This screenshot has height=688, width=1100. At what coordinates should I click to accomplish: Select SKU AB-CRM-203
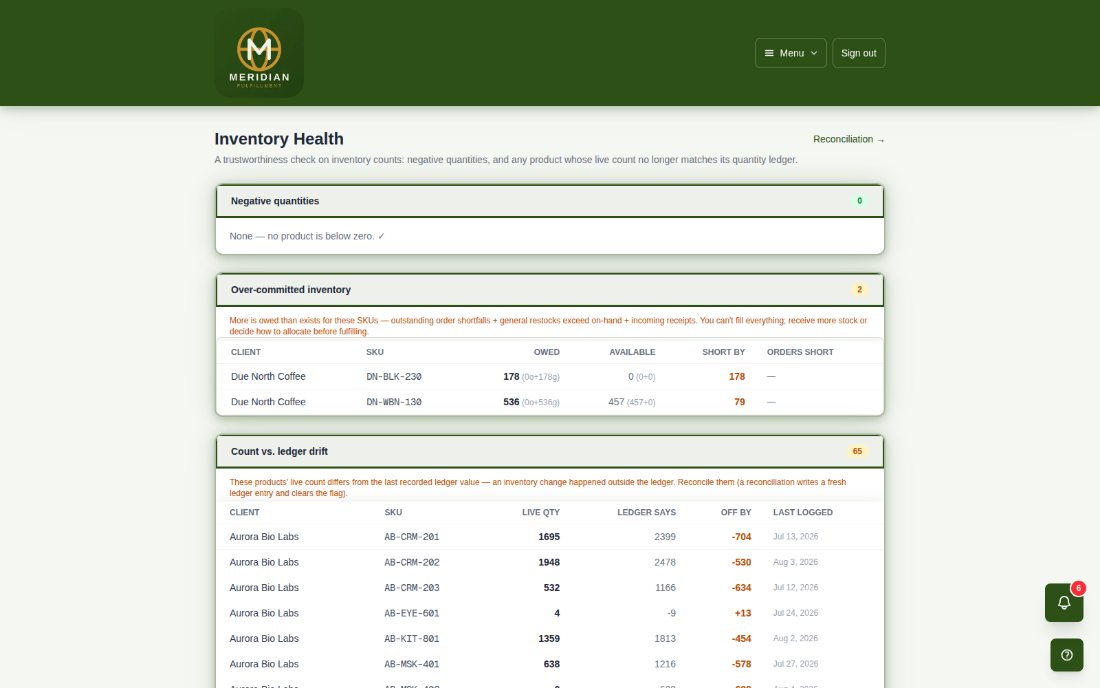[x=412, y=588]
